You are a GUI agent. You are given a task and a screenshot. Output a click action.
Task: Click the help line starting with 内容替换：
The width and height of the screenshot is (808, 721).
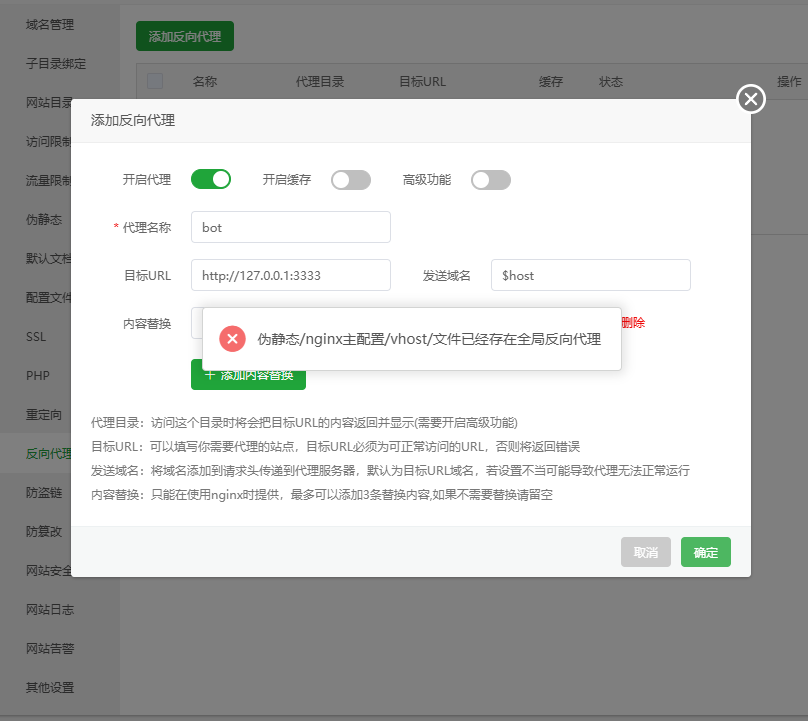click(322, 495)
